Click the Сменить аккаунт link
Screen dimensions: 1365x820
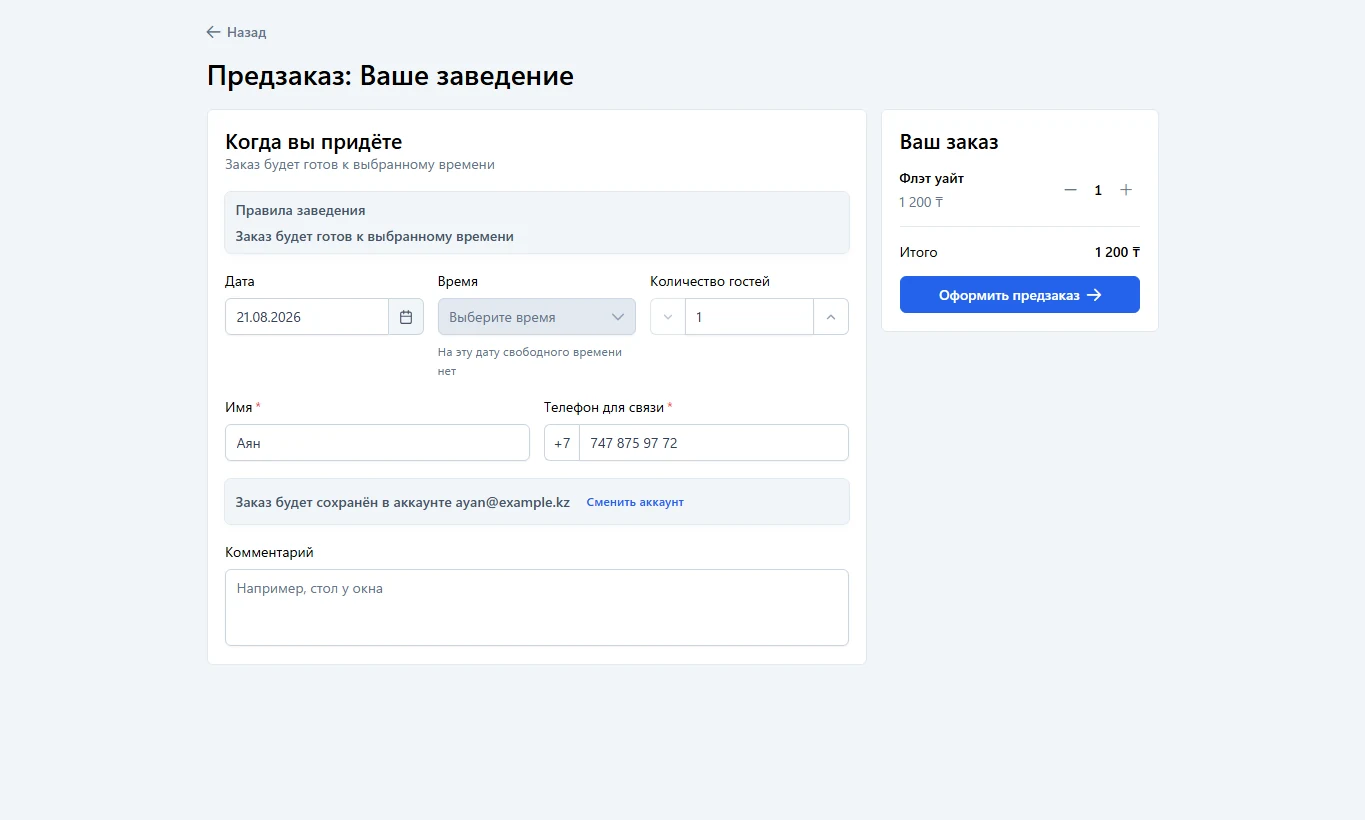click(x=635, y=502)
